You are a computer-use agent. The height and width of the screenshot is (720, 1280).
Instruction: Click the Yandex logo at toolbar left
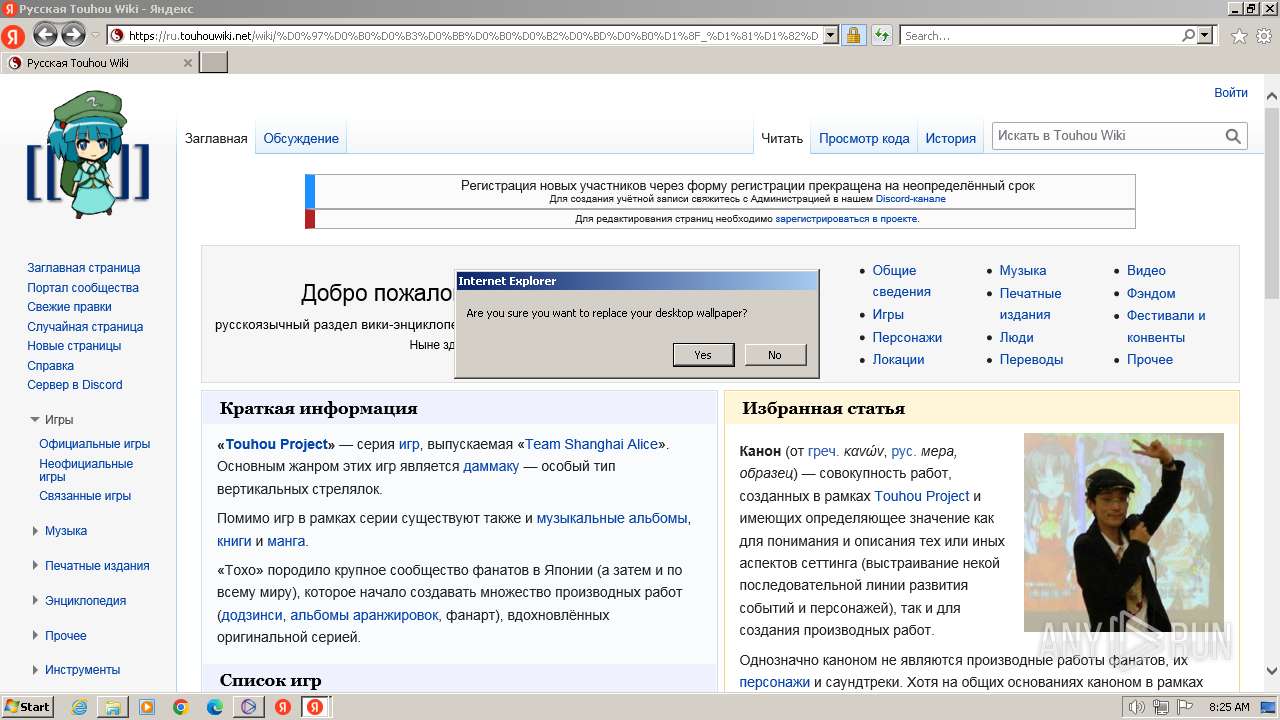[13, 36]
